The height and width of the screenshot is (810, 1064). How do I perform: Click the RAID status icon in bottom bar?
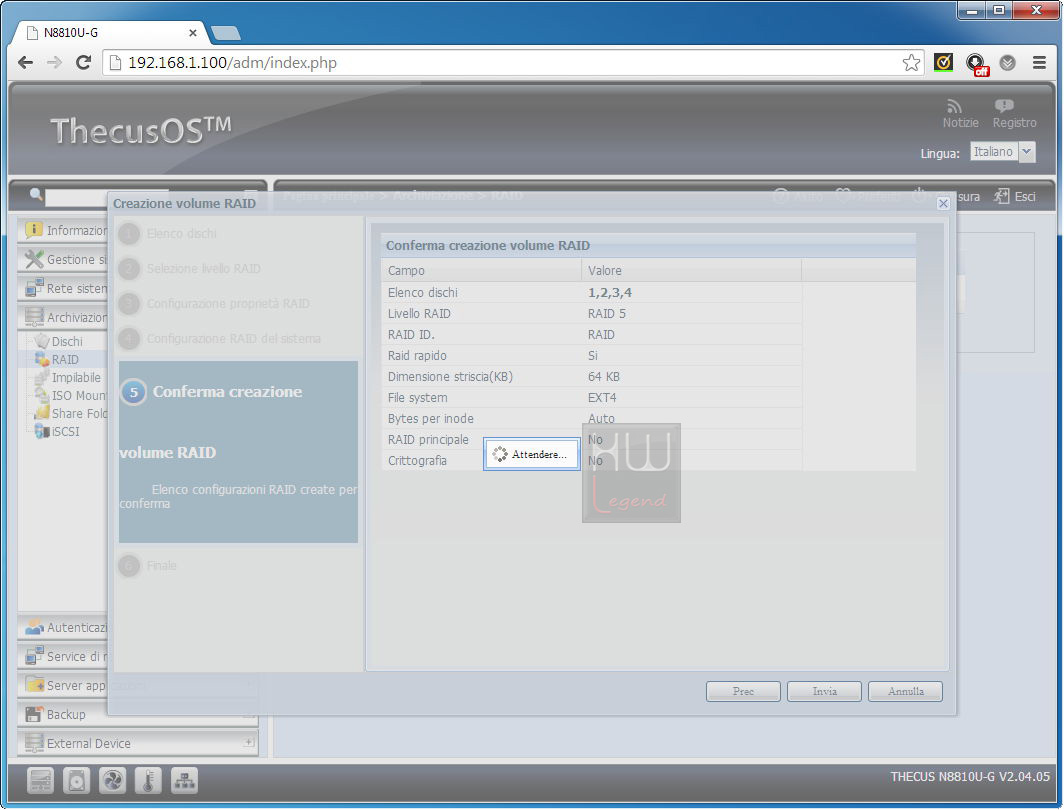pos(40,781)
